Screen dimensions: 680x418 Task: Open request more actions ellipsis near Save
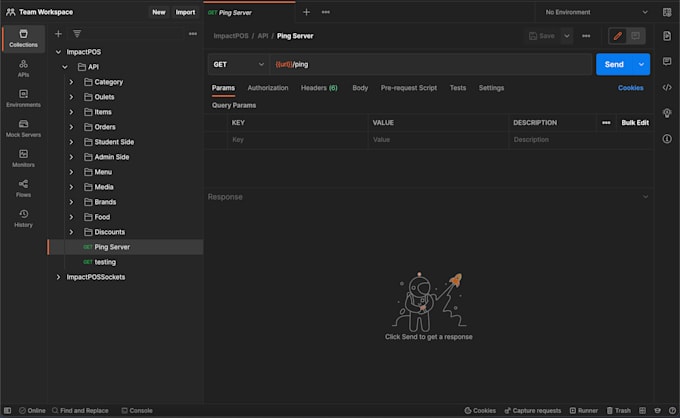(586, 36)
